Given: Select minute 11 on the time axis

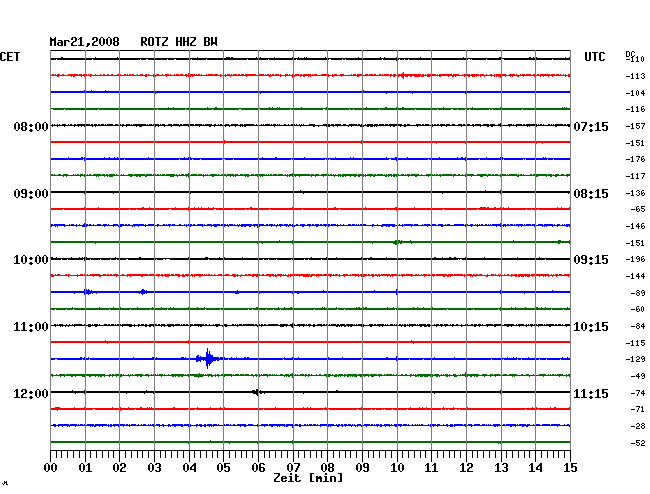Looking at the screenshot, I should (431, 468).
